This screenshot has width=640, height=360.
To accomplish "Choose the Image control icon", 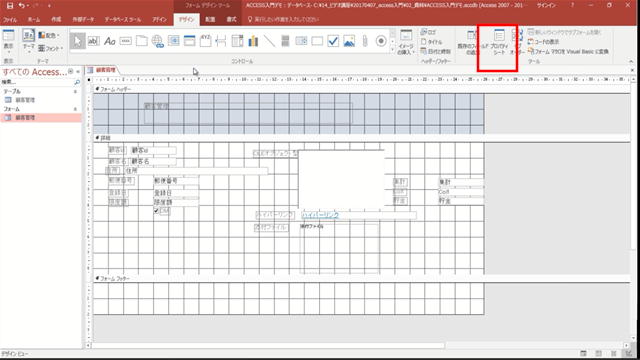I will [349, 41].
